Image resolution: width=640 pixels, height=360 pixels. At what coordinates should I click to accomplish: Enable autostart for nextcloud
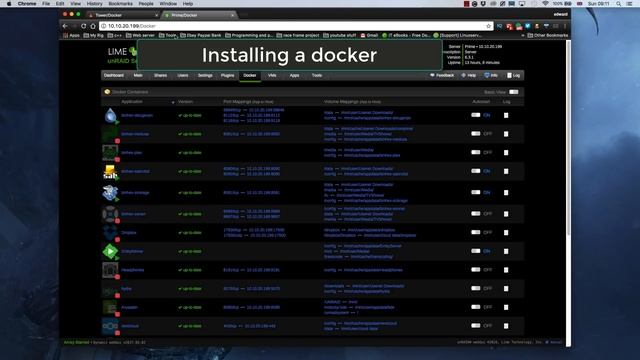476,326
